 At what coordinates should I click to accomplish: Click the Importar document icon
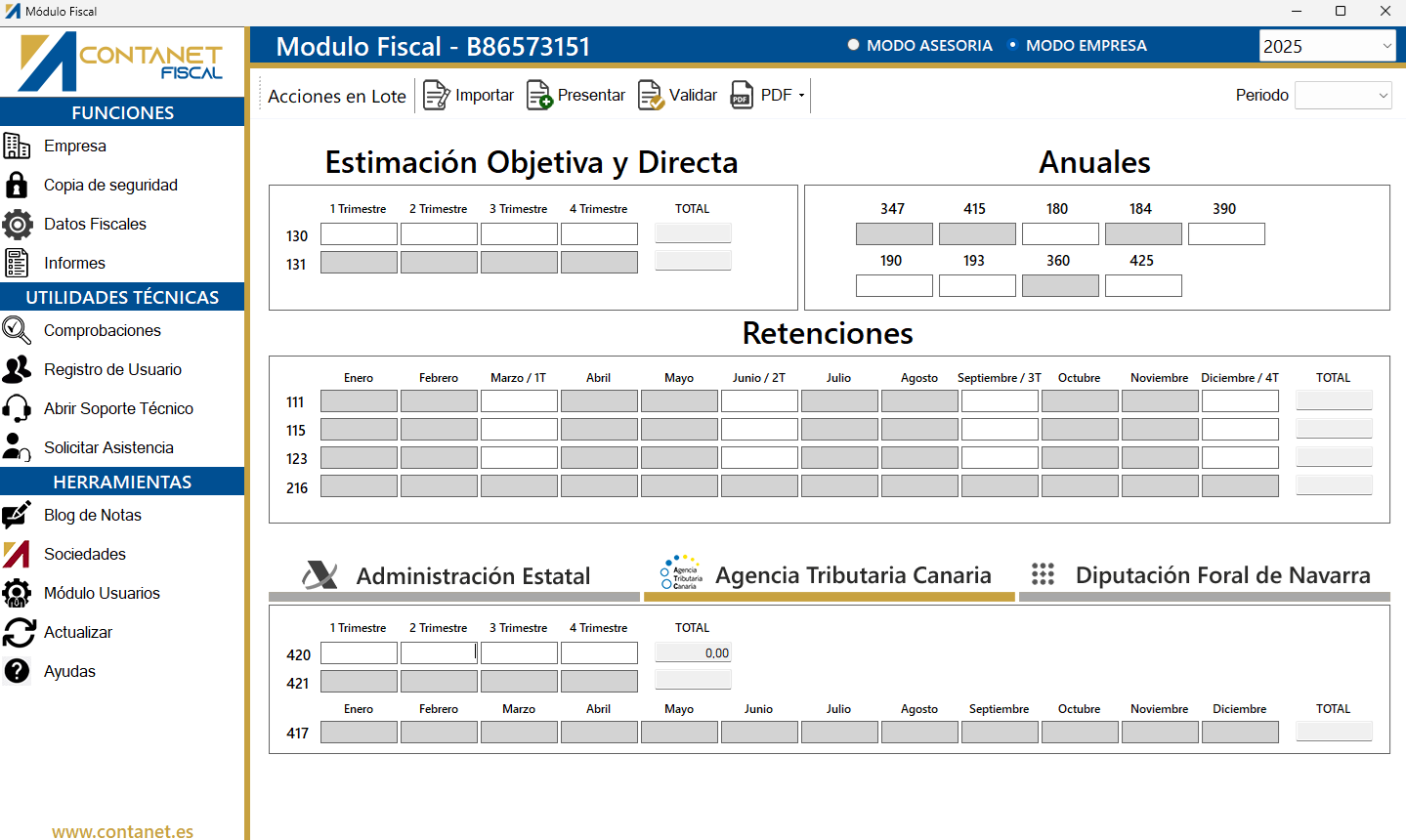click(x=436, y=96)
